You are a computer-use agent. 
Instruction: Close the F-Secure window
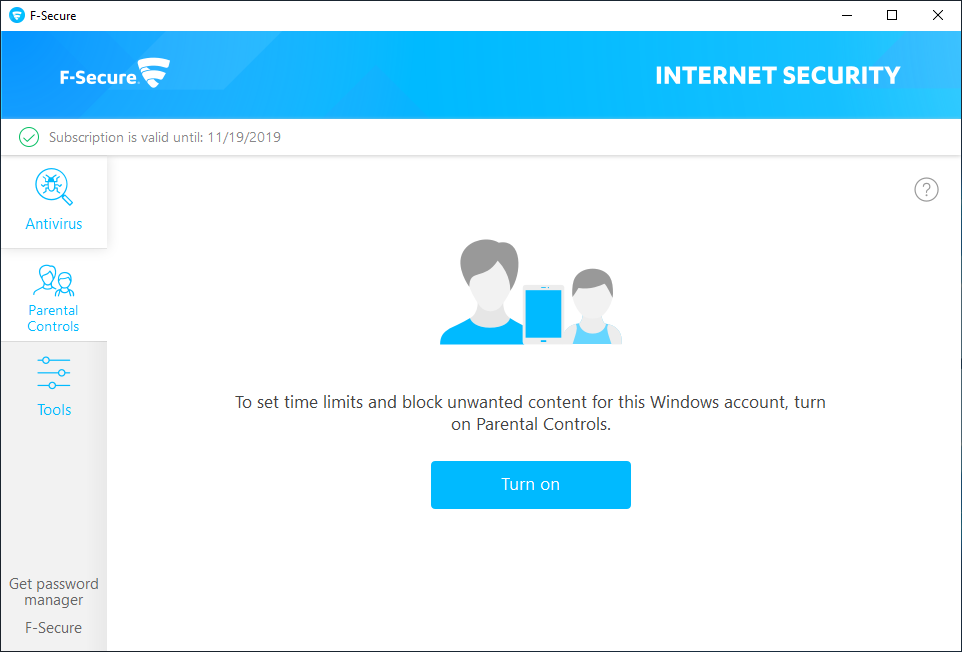938,15
